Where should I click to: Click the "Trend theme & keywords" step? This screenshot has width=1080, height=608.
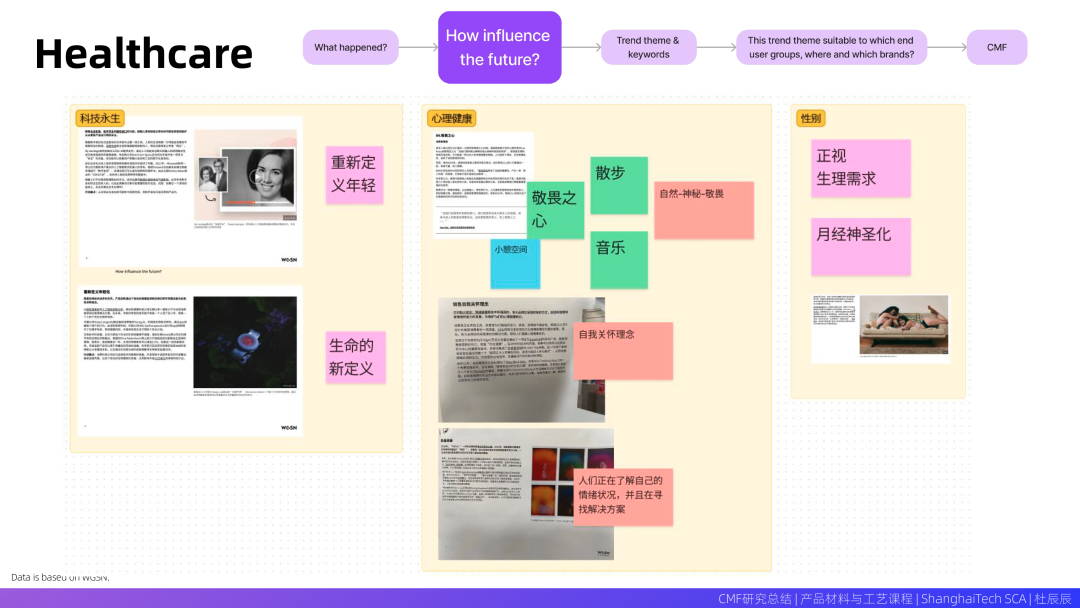648,47
